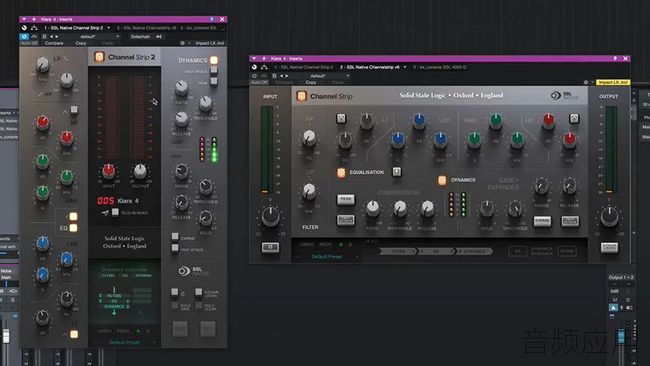Click preset file icon in Channel Strip 2 header

pos(44,36)
